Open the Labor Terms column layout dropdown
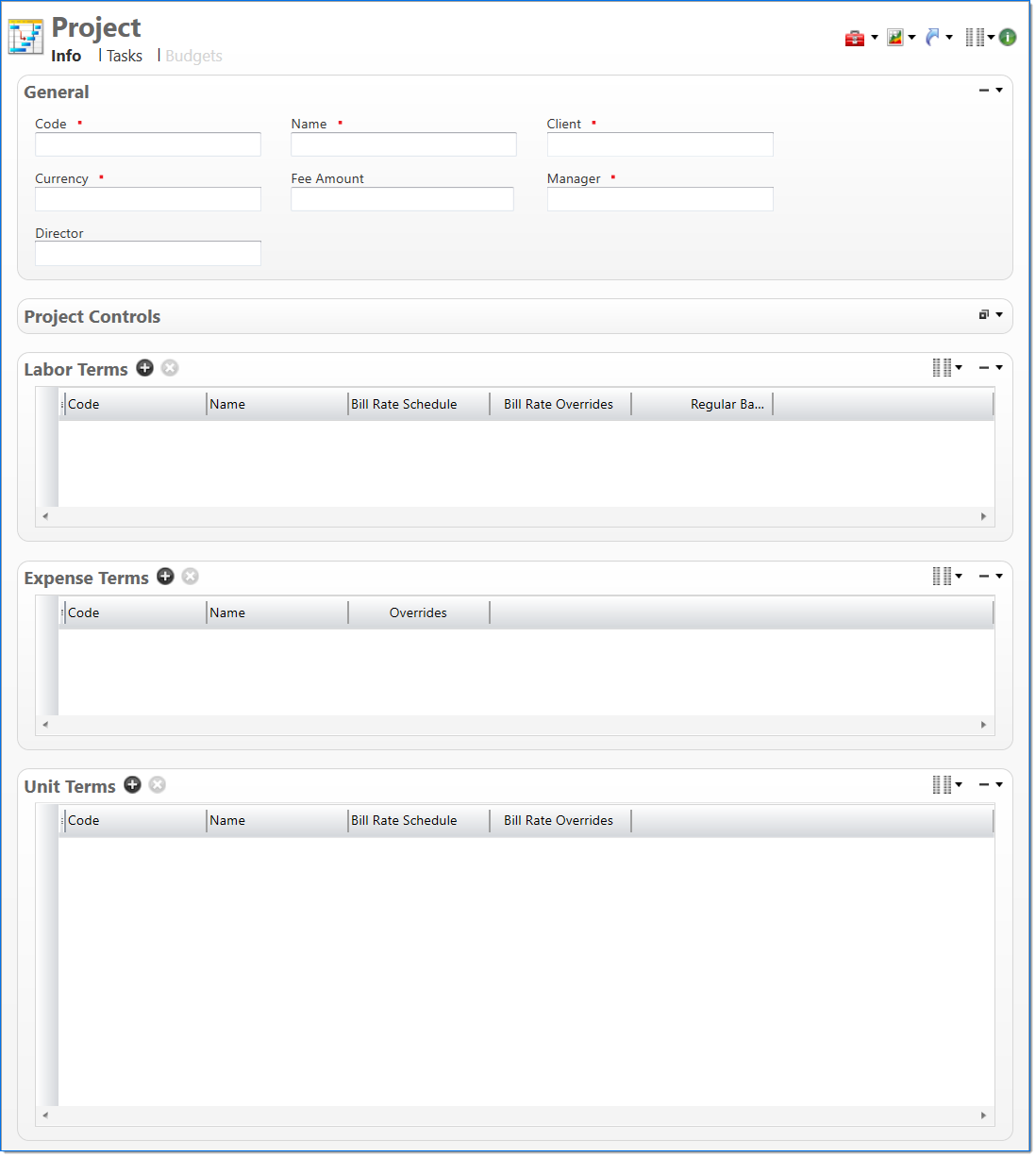Image resolution: width=1036 pixels, height=1157 pixels. coord(946,368)
